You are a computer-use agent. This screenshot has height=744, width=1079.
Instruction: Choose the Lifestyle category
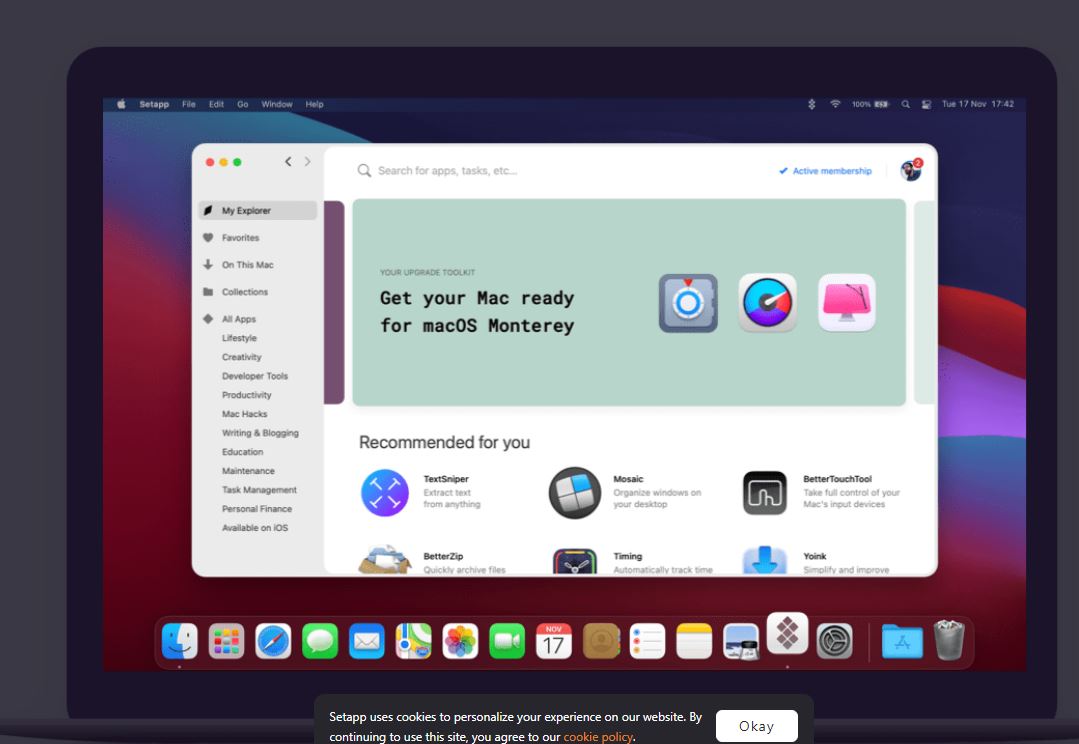(239, 338)
